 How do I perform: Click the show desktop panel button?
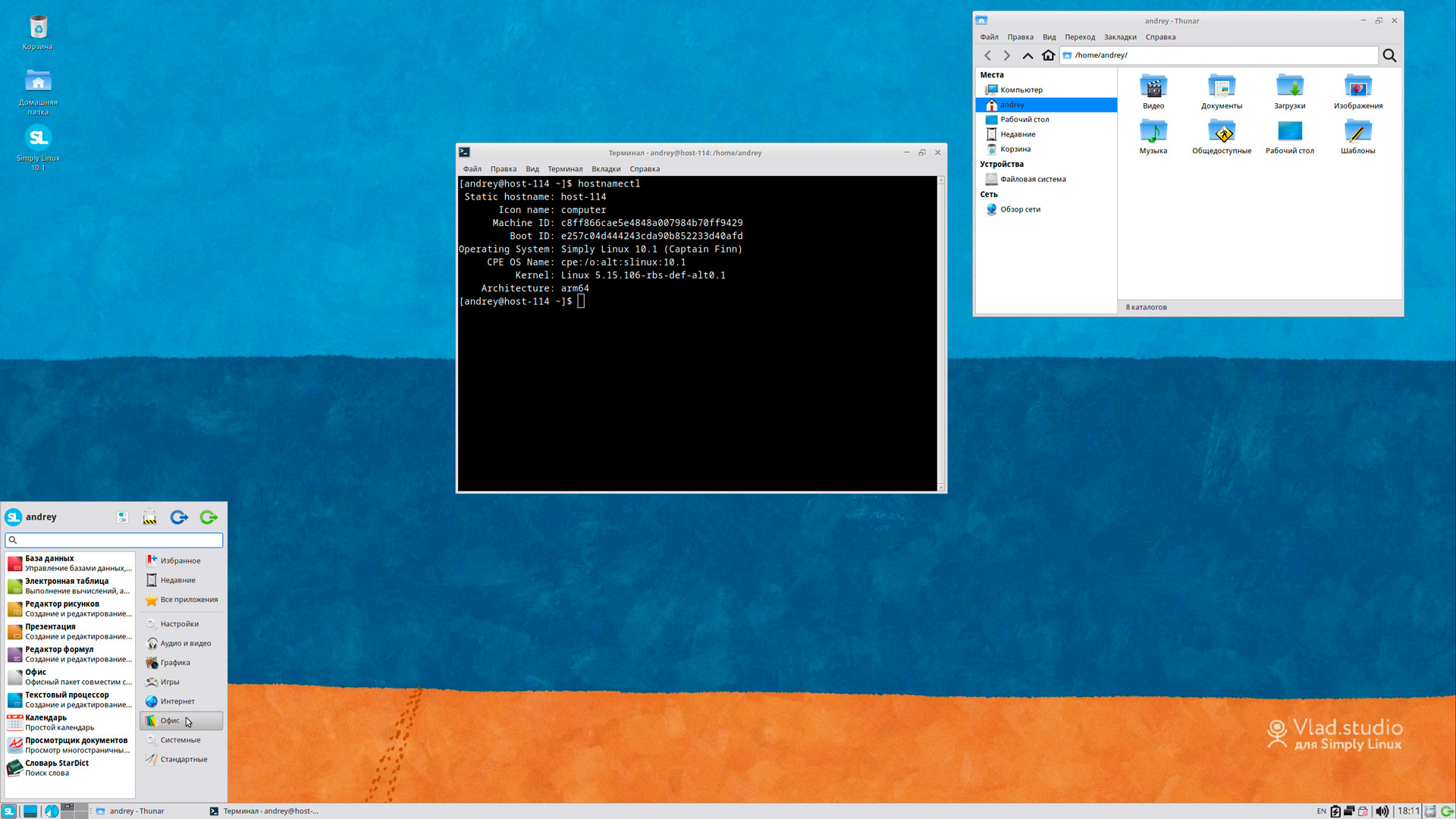[30, 811]
